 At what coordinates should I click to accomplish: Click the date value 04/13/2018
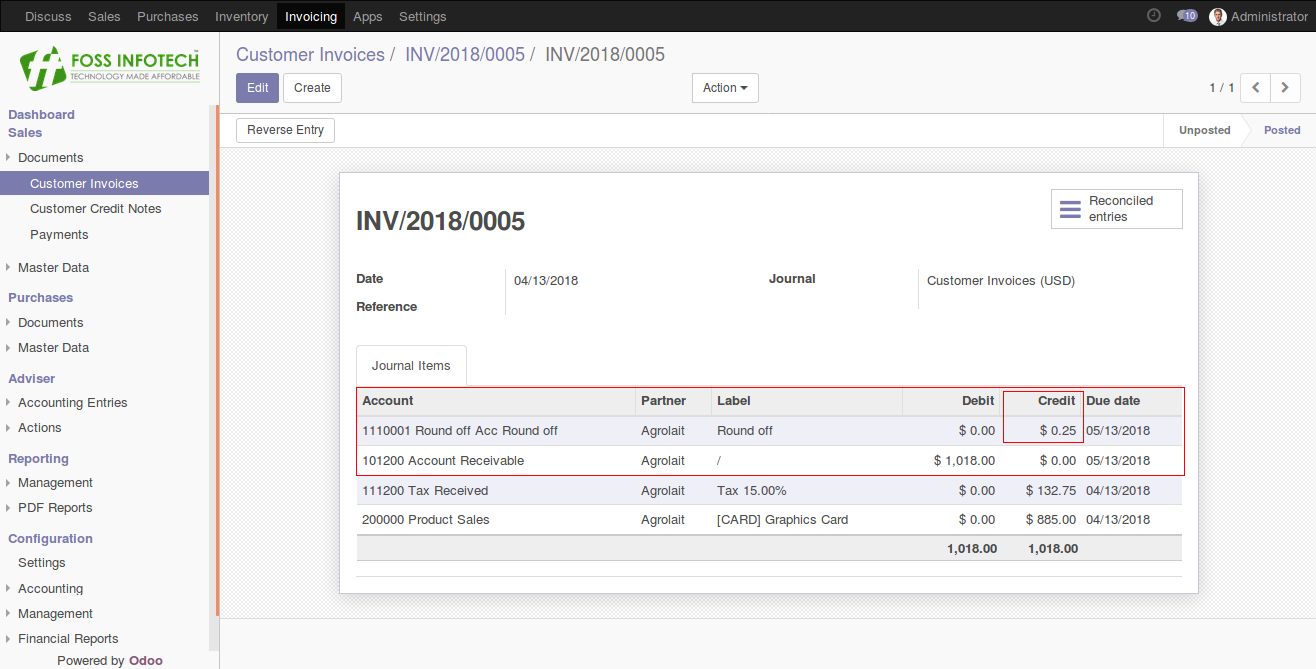click(546, 281)
